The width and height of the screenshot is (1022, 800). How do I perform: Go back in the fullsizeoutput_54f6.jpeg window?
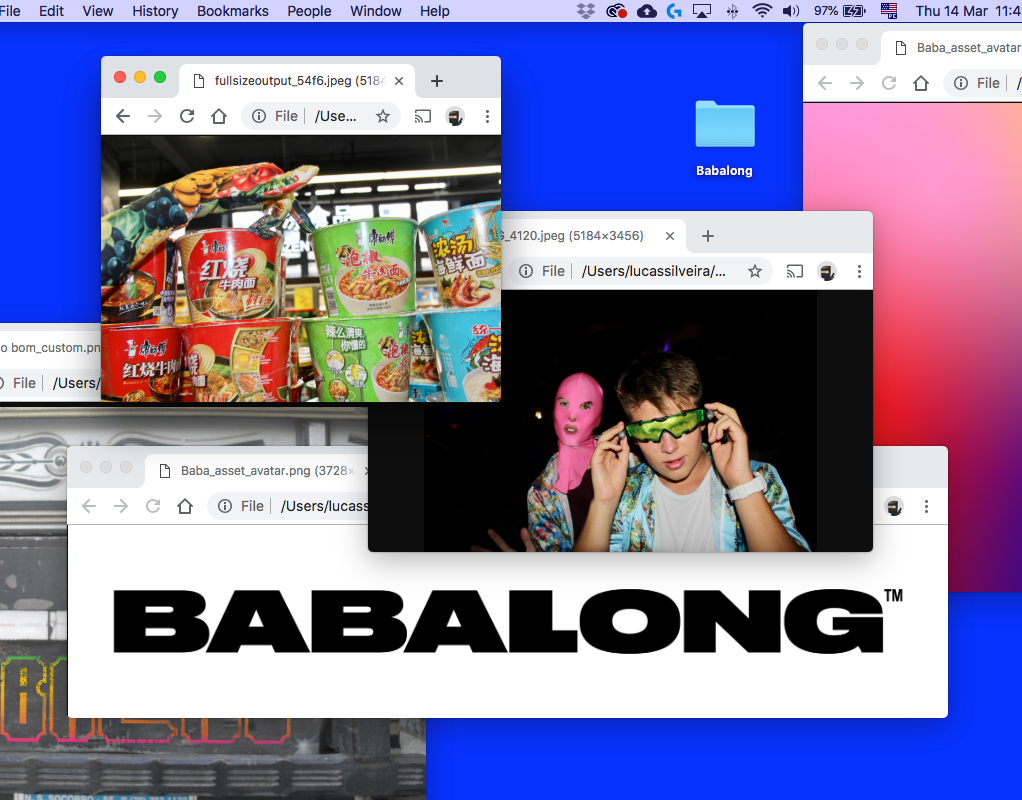point(123,117)
